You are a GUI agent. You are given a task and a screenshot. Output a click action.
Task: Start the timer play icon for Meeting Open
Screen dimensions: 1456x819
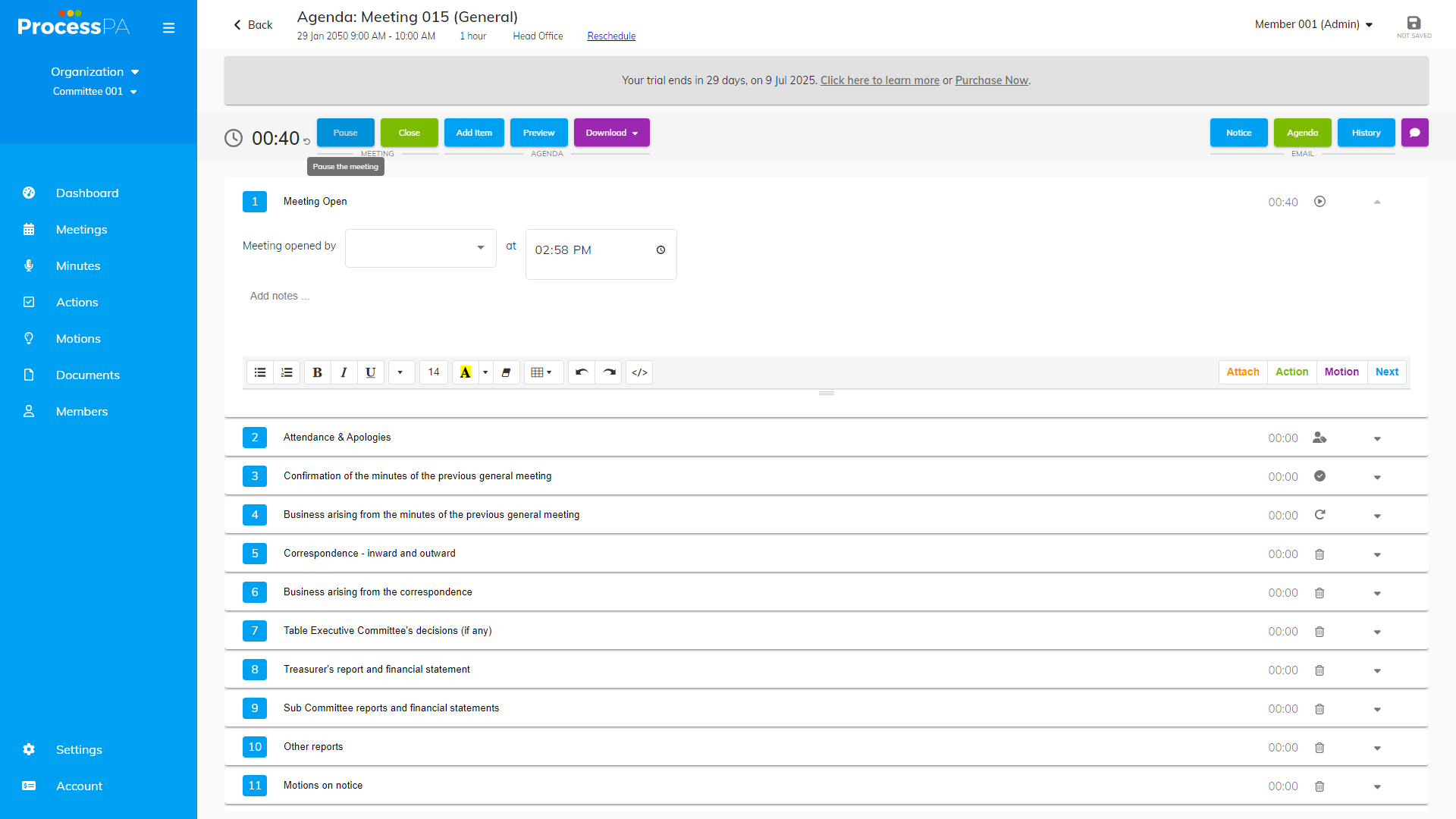click(x=1319, y=202)
